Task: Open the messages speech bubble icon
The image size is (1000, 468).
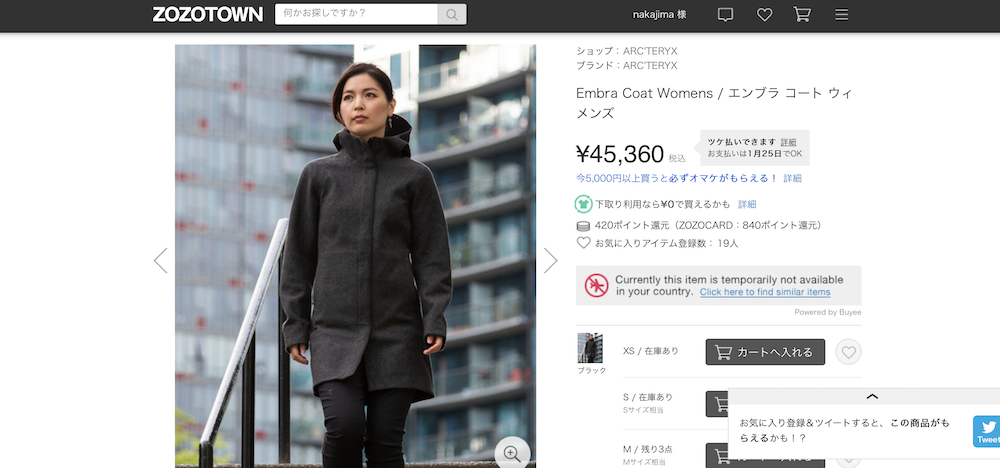Action: [725, 15]
